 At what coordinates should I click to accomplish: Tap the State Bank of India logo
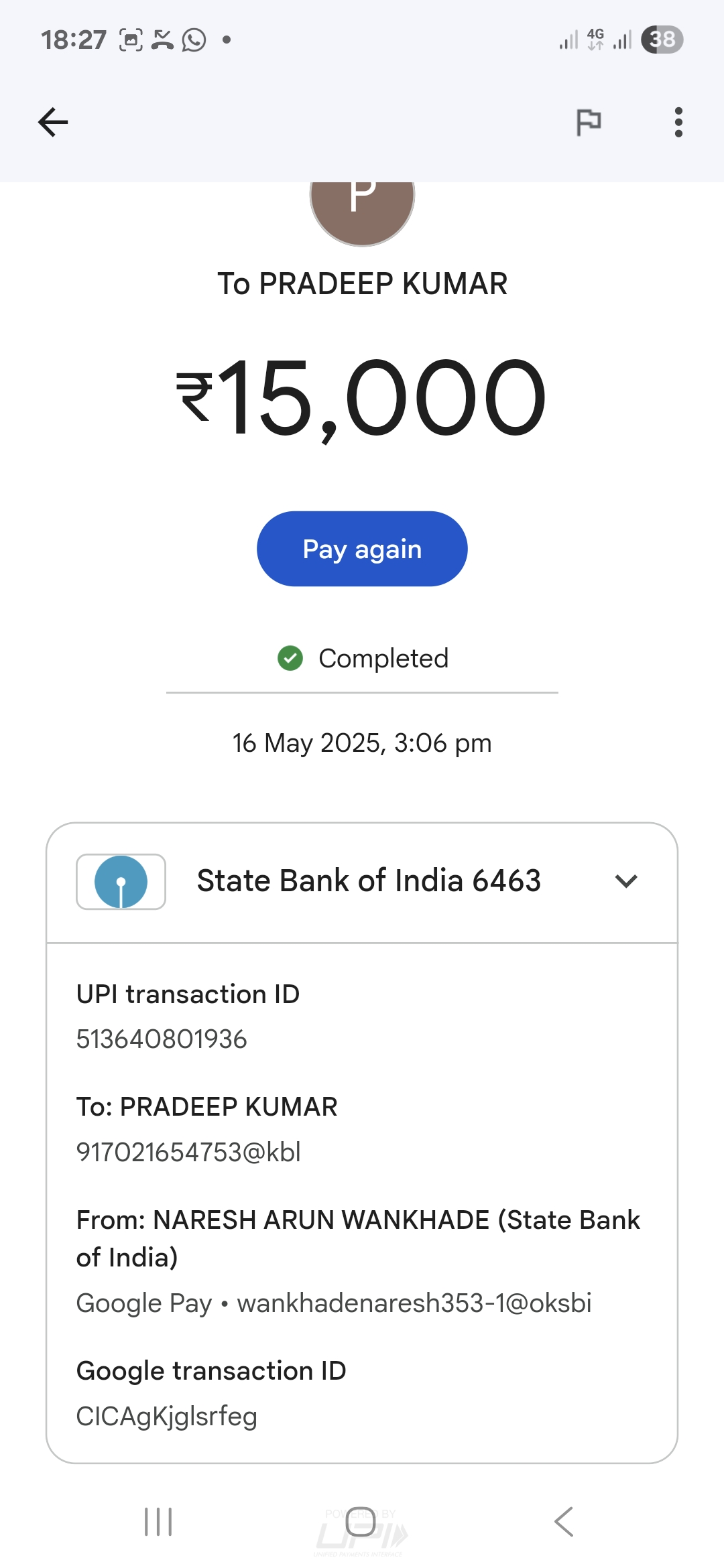click(x=121, y=882)
